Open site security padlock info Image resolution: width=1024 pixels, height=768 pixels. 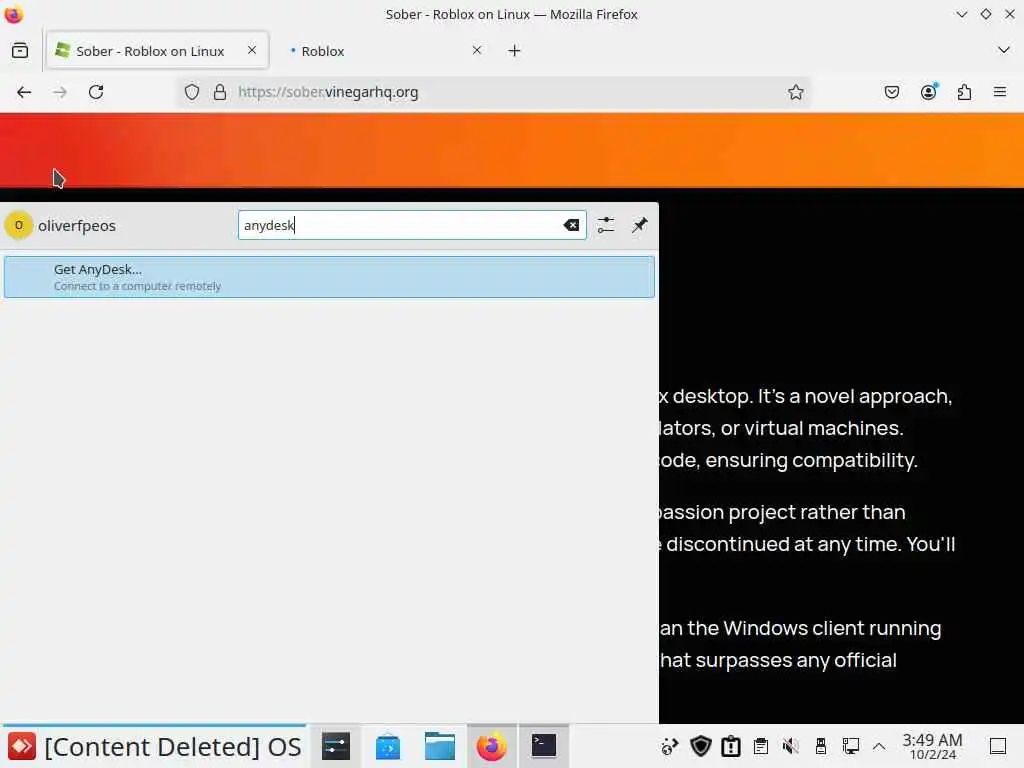click(220, 92)
